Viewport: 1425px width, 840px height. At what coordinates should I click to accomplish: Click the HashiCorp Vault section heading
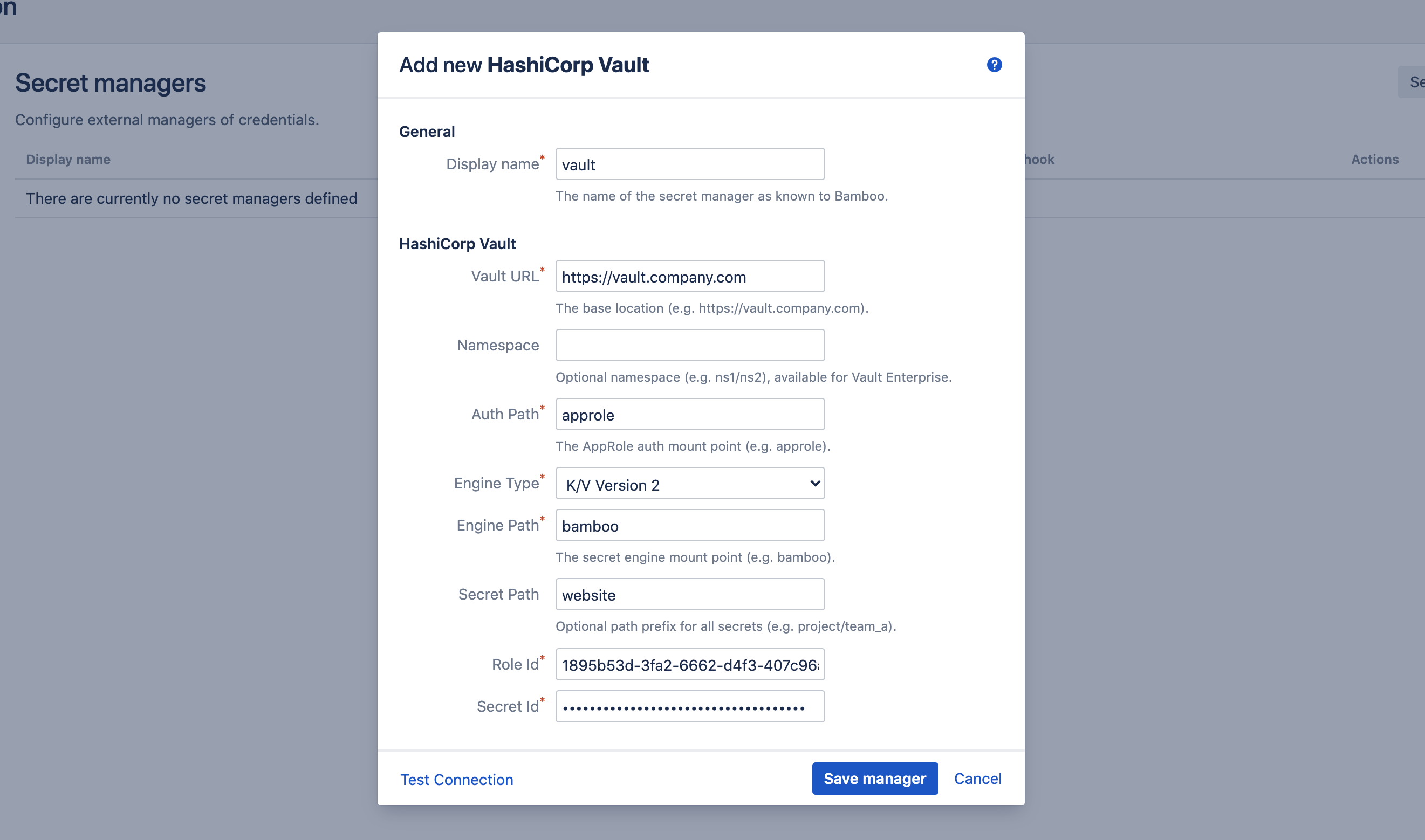[457, 244]
